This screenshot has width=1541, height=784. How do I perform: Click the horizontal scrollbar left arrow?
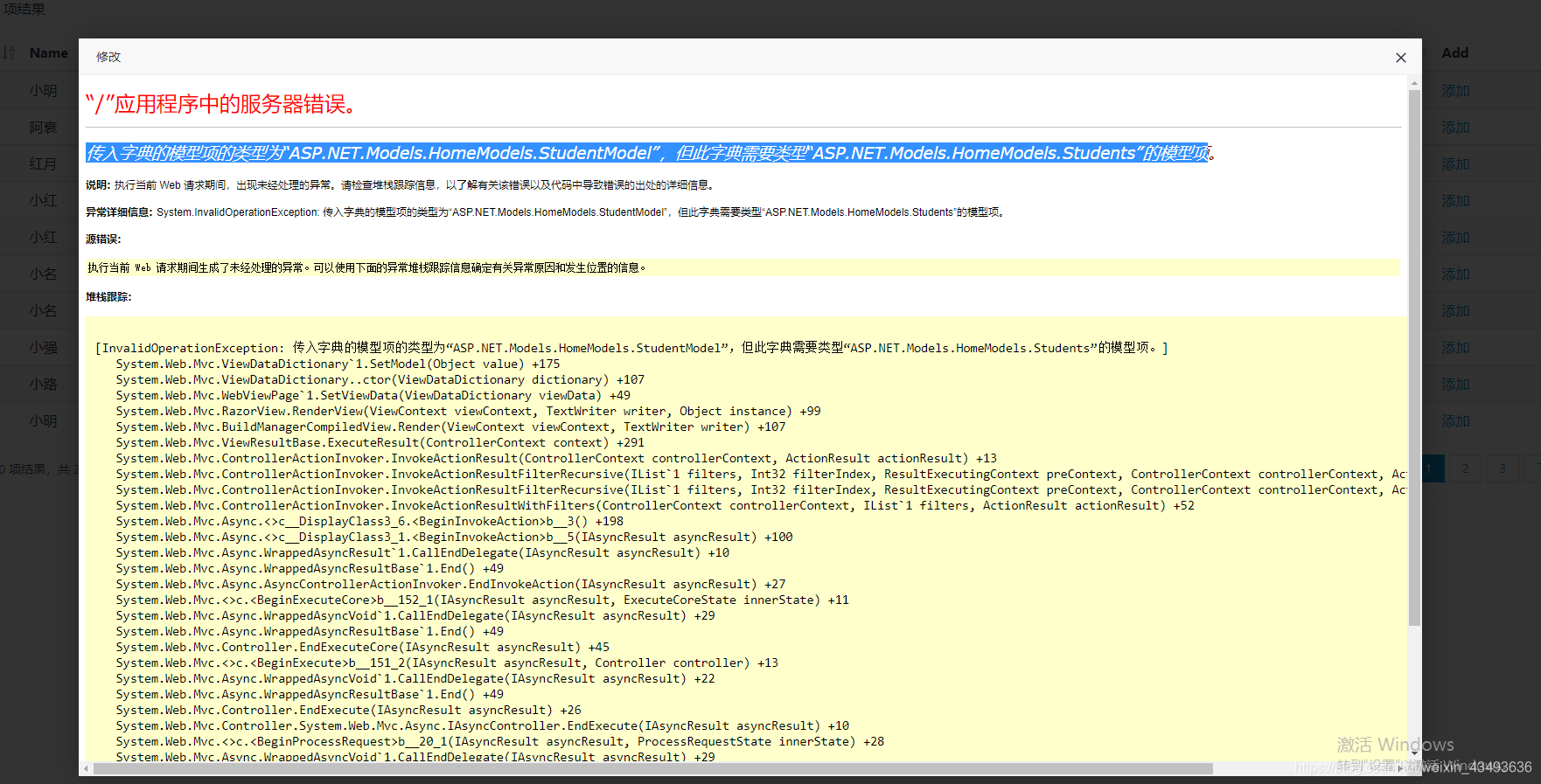point(86,768)
